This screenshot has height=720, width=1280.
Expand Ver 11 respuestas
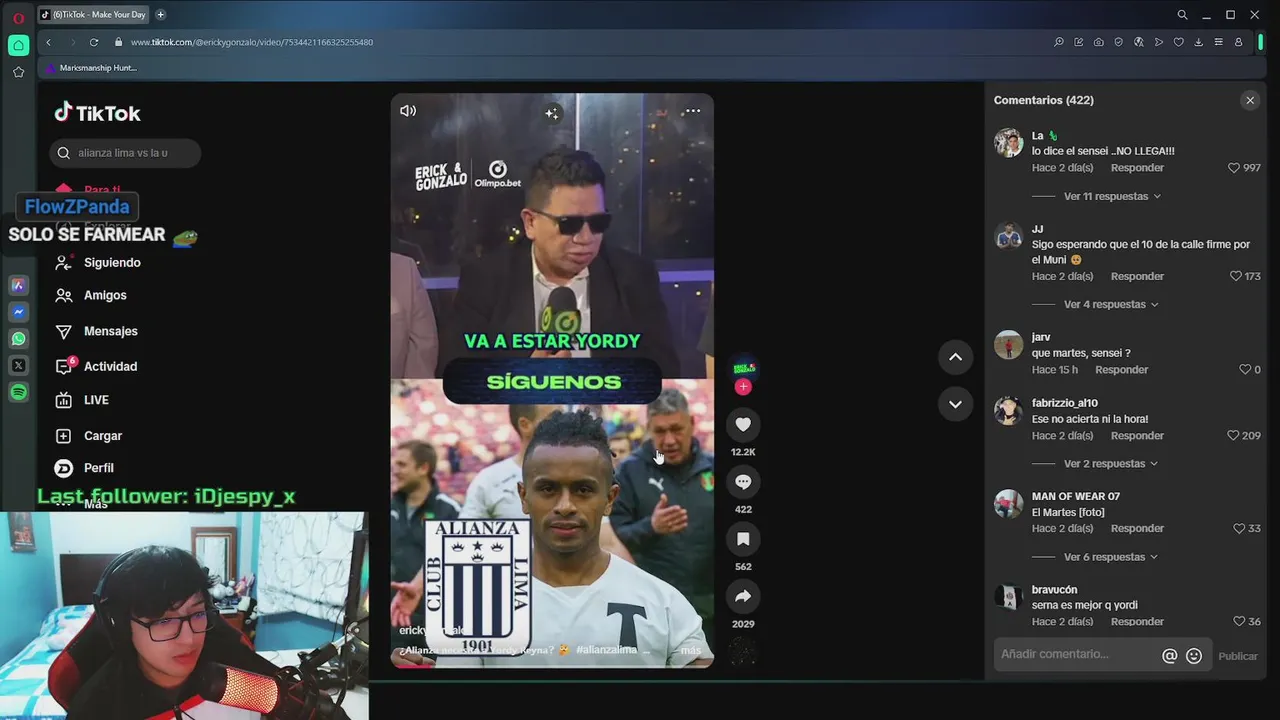tap(1112, 196)
